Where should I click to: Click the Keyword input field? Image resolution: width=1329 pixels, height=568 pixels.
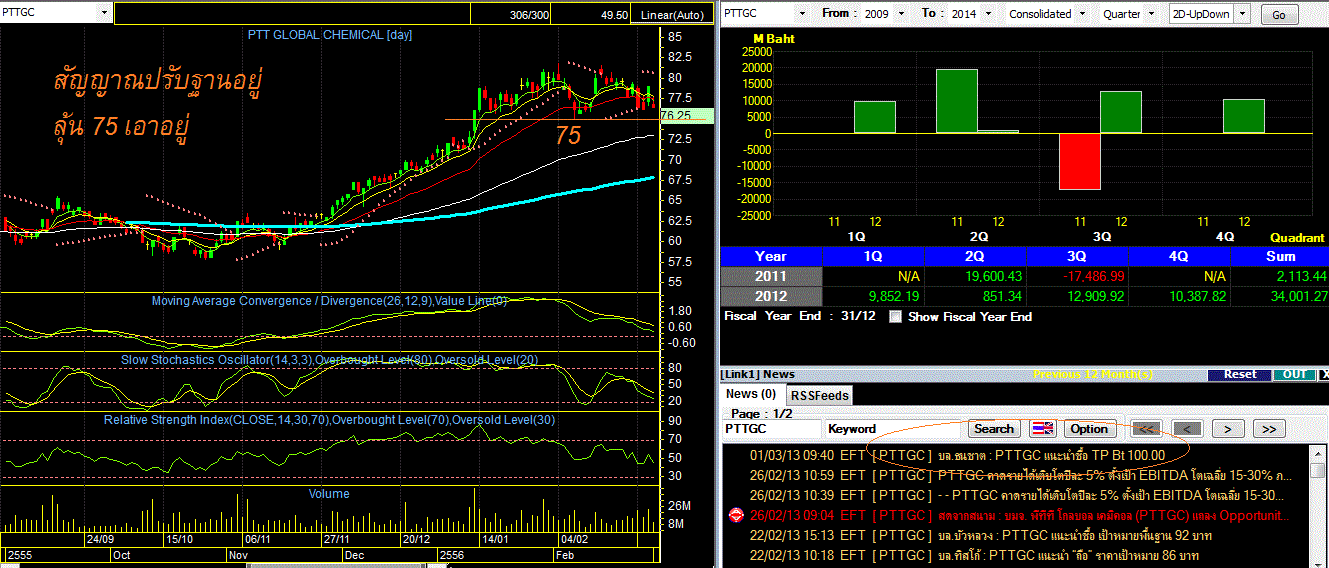pos(893,428)
